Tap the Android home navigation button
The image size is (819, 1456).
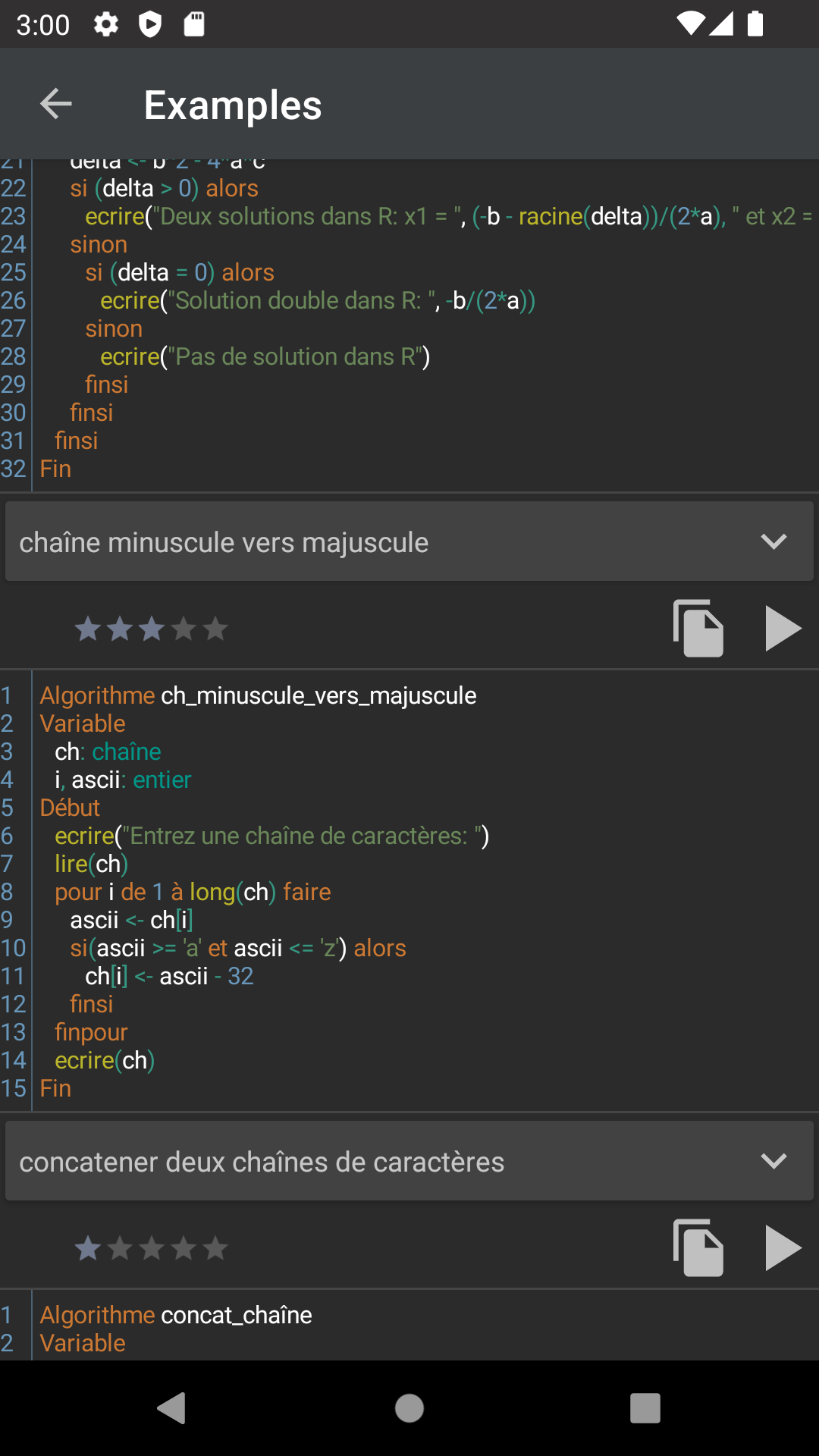(x=409, y=1408)
